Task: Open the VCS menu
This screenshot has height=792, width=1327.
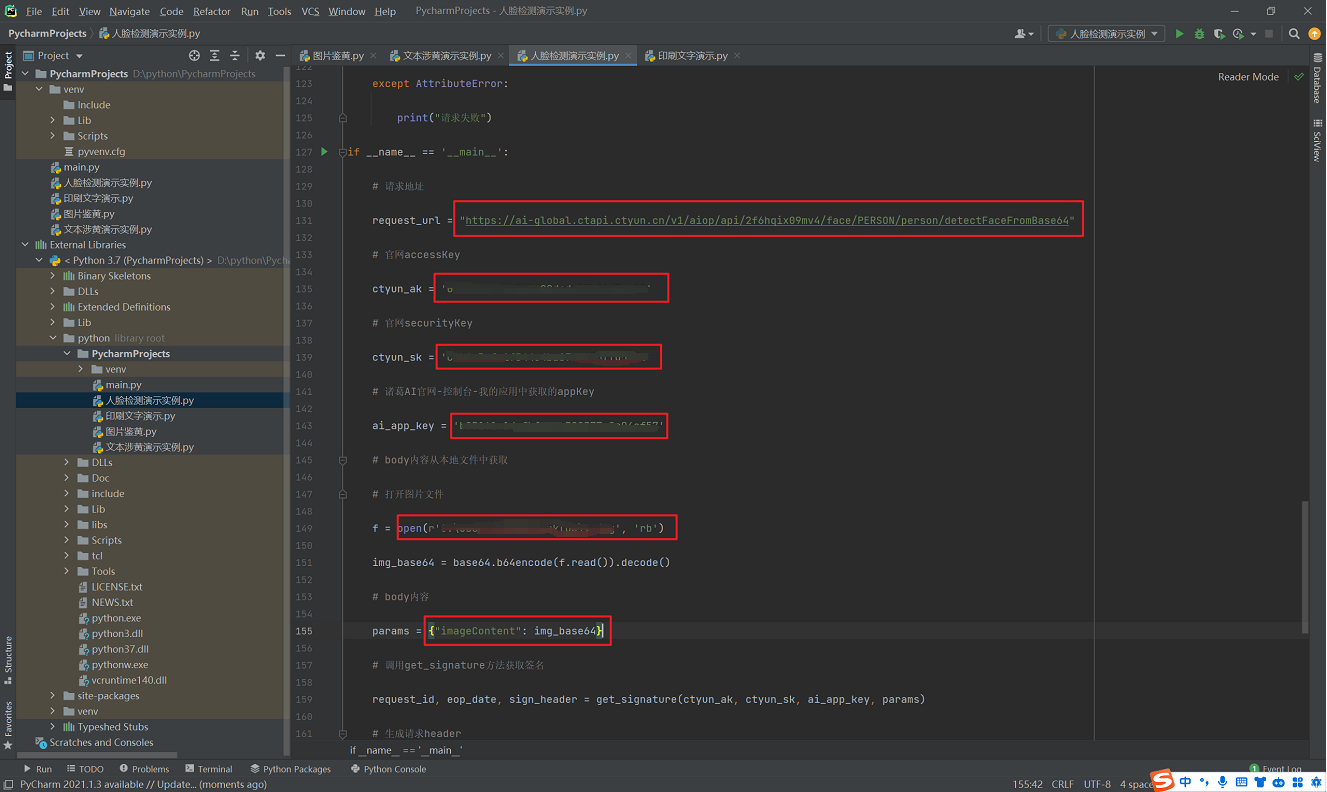Action: 310,11
